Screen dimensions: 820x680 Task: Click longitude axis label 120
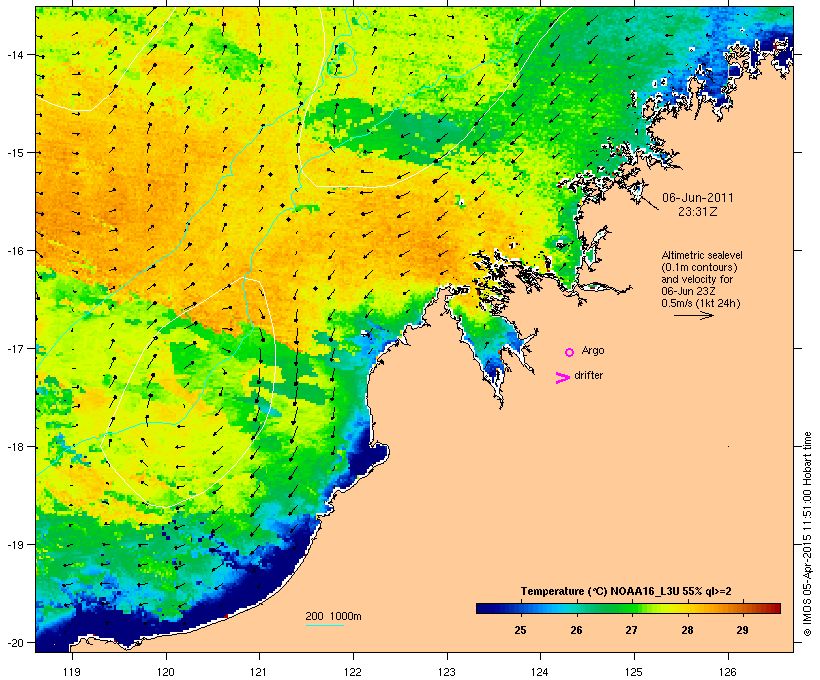point(166,672)
